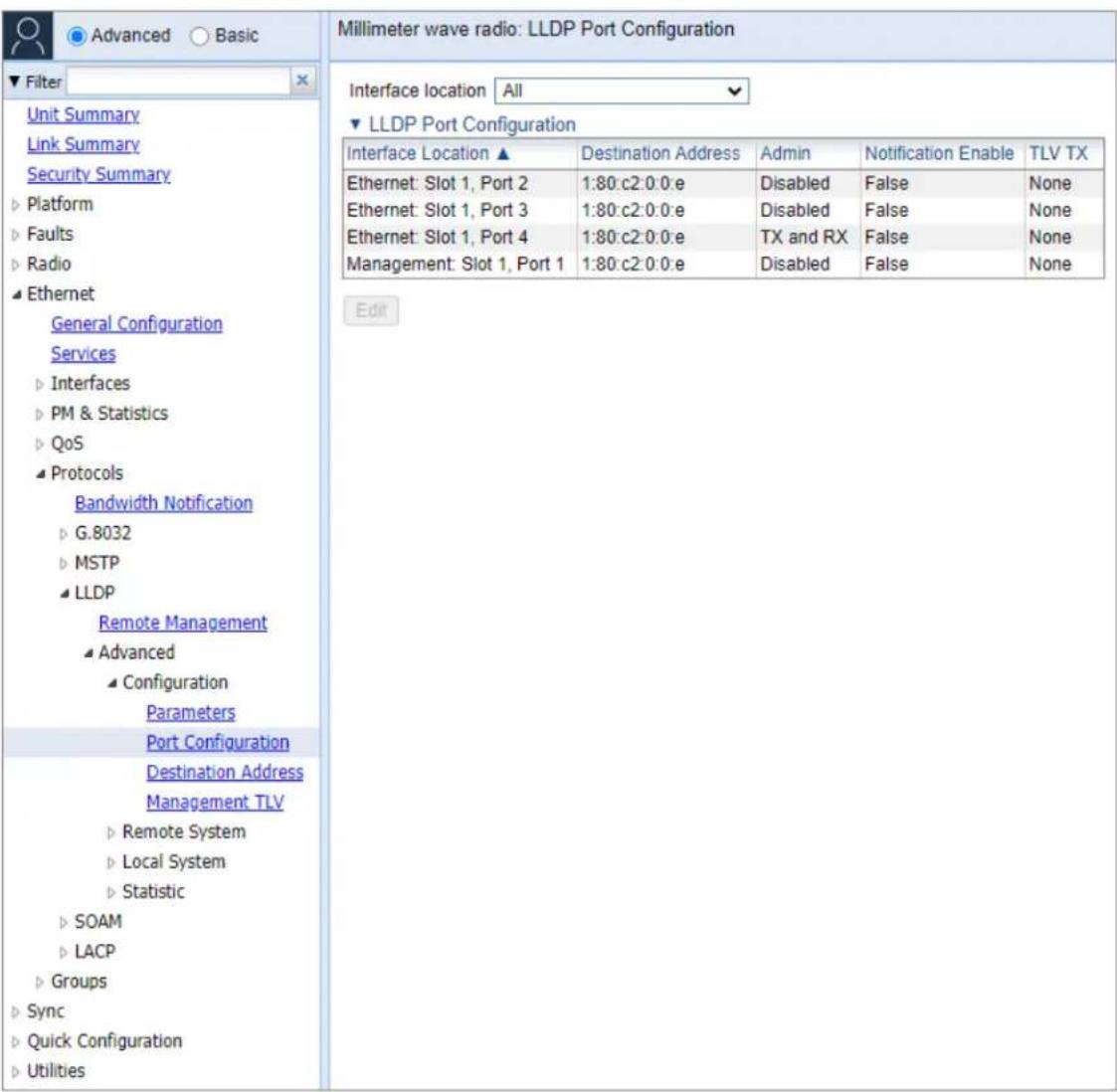1117x1092 pixels.
Task: Collapse the Advanced node under LLDP
Action: pos(89,653)
